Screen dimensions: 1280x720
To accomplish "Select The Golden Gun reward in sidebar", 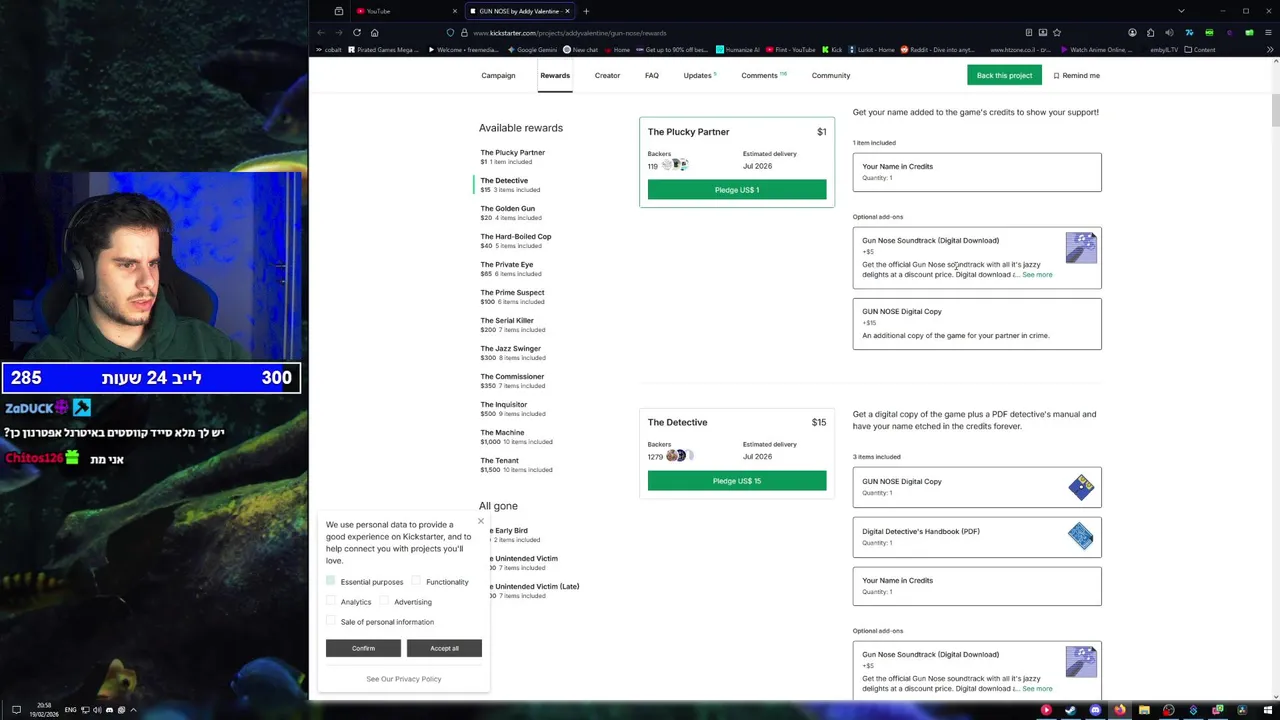I will coord(510,212).
